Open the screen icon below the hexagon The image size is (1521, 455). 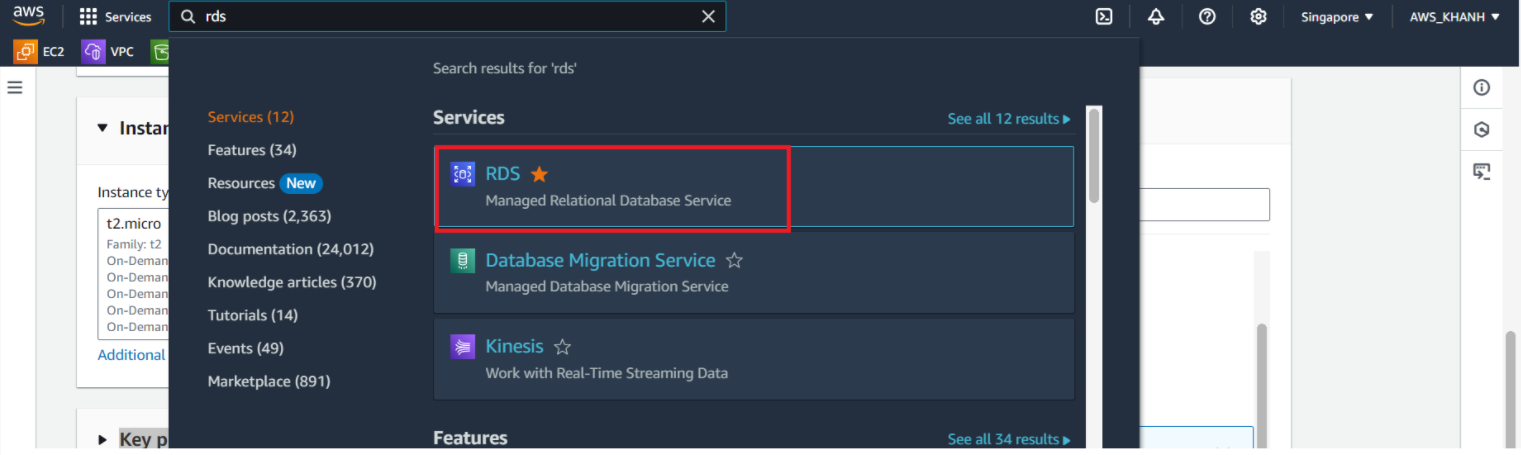(x=1482, y=172)
